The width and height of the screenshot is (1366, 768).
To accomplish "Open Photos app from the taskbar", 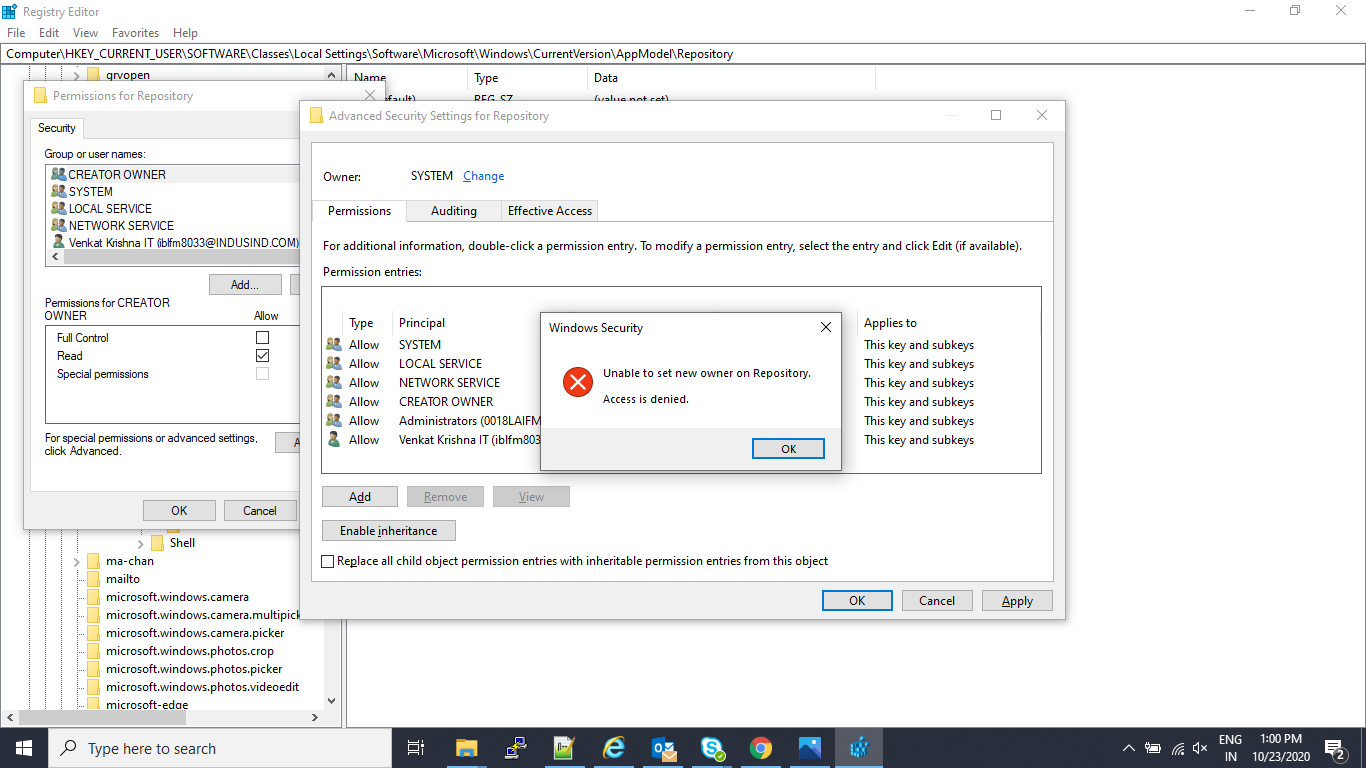I will 810,748.
